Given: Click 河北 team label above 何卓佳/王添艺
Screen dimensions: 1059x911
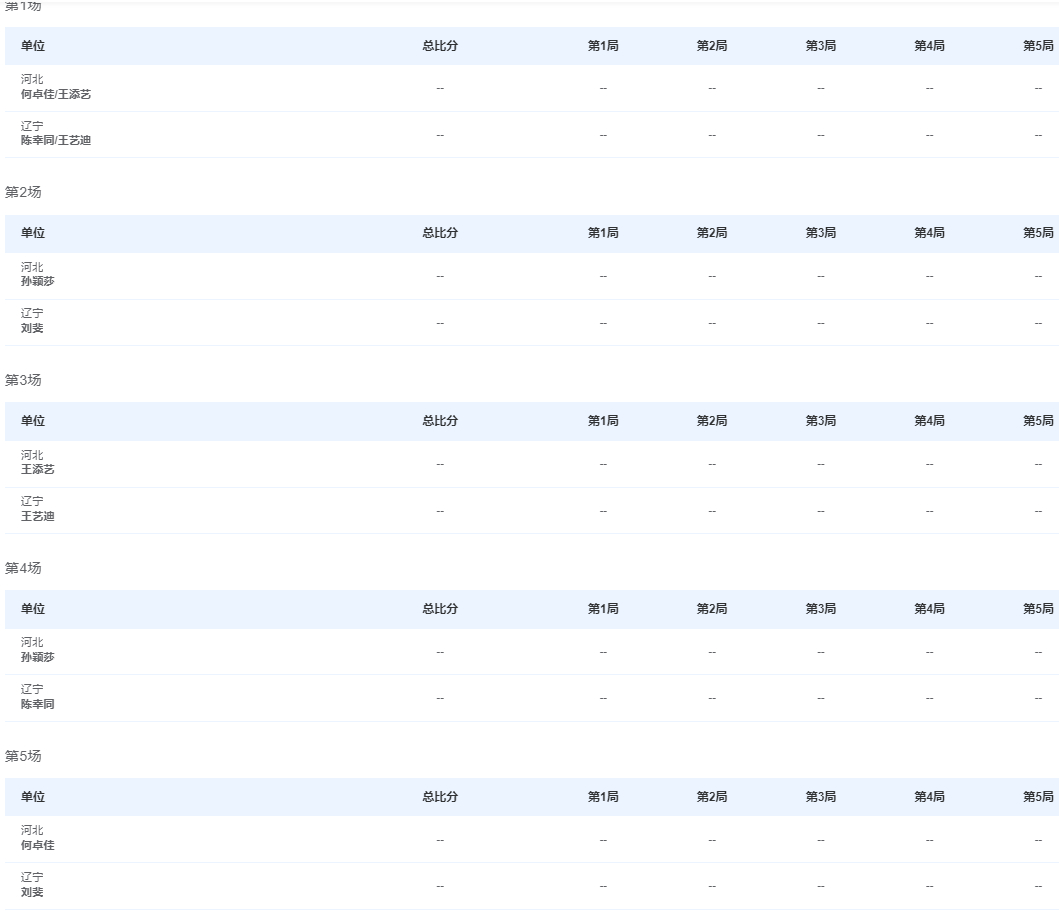Looking at the screenshot, I should [x=32, y=80].
